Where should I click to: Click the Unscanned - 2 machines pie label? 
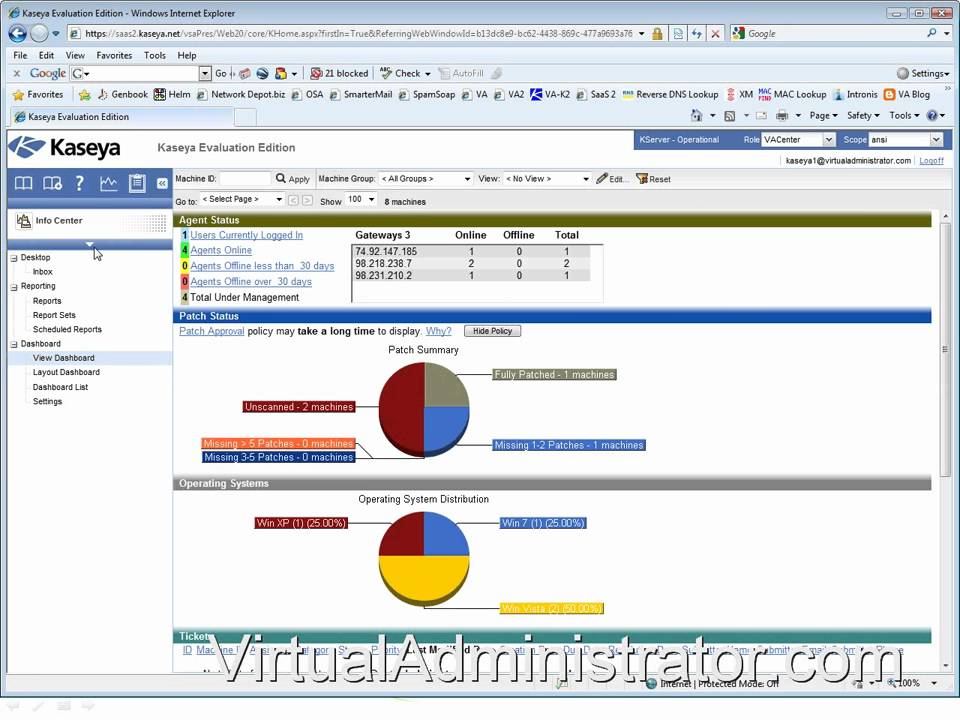pyautogui.click(x=299, y=407)
